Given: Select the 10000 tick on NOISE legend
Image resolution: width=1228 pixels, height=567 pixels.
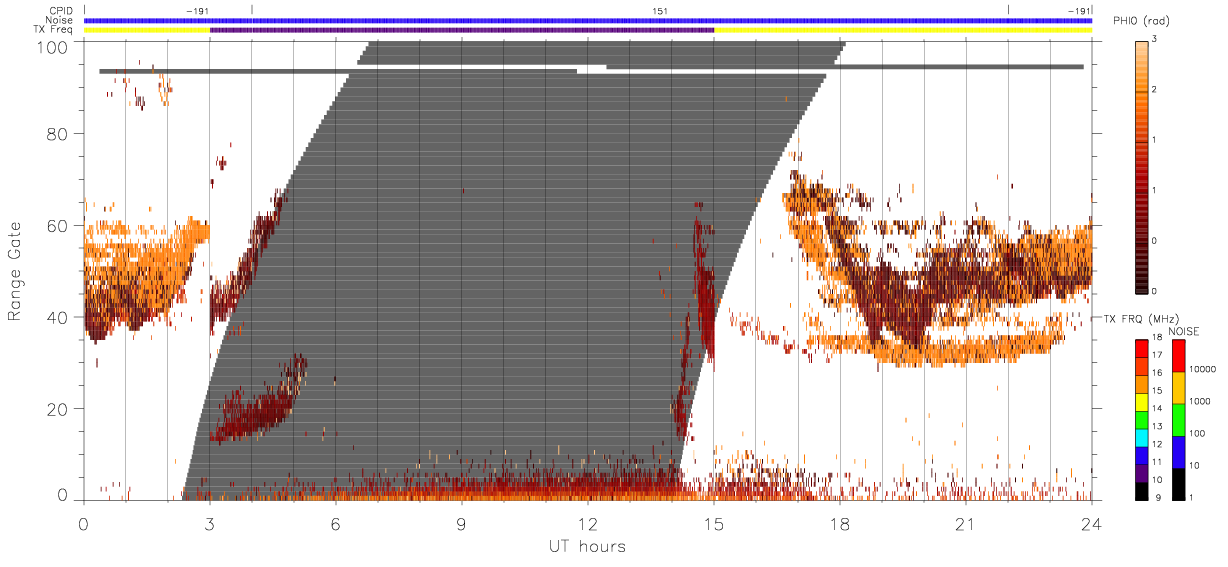Looking at the screenshot, I should 1202,369.
